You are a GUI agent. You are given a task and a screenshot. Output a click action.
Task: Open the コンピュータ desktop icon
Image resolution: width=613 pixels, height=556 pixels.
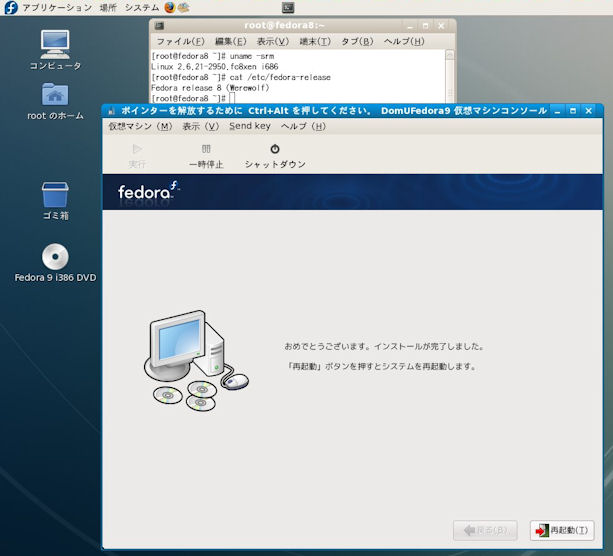point(55,44)
